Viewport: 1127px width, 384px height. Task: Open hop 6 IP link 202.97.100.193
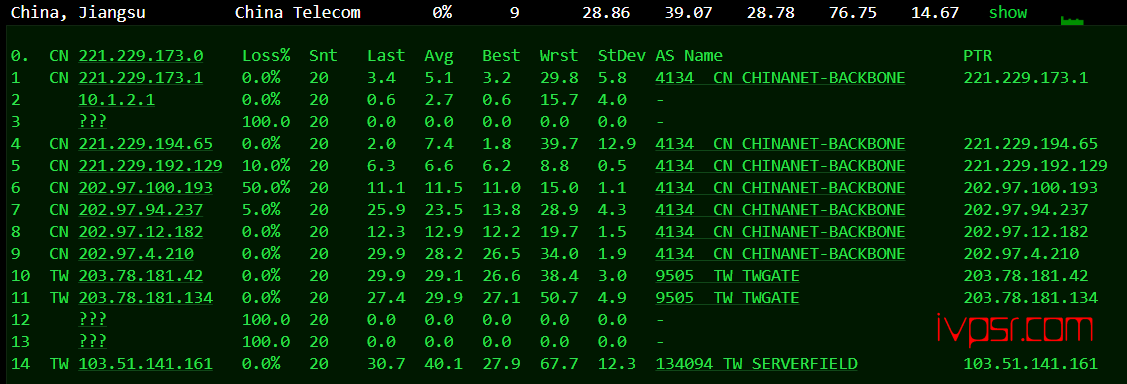tap(146, 188)
